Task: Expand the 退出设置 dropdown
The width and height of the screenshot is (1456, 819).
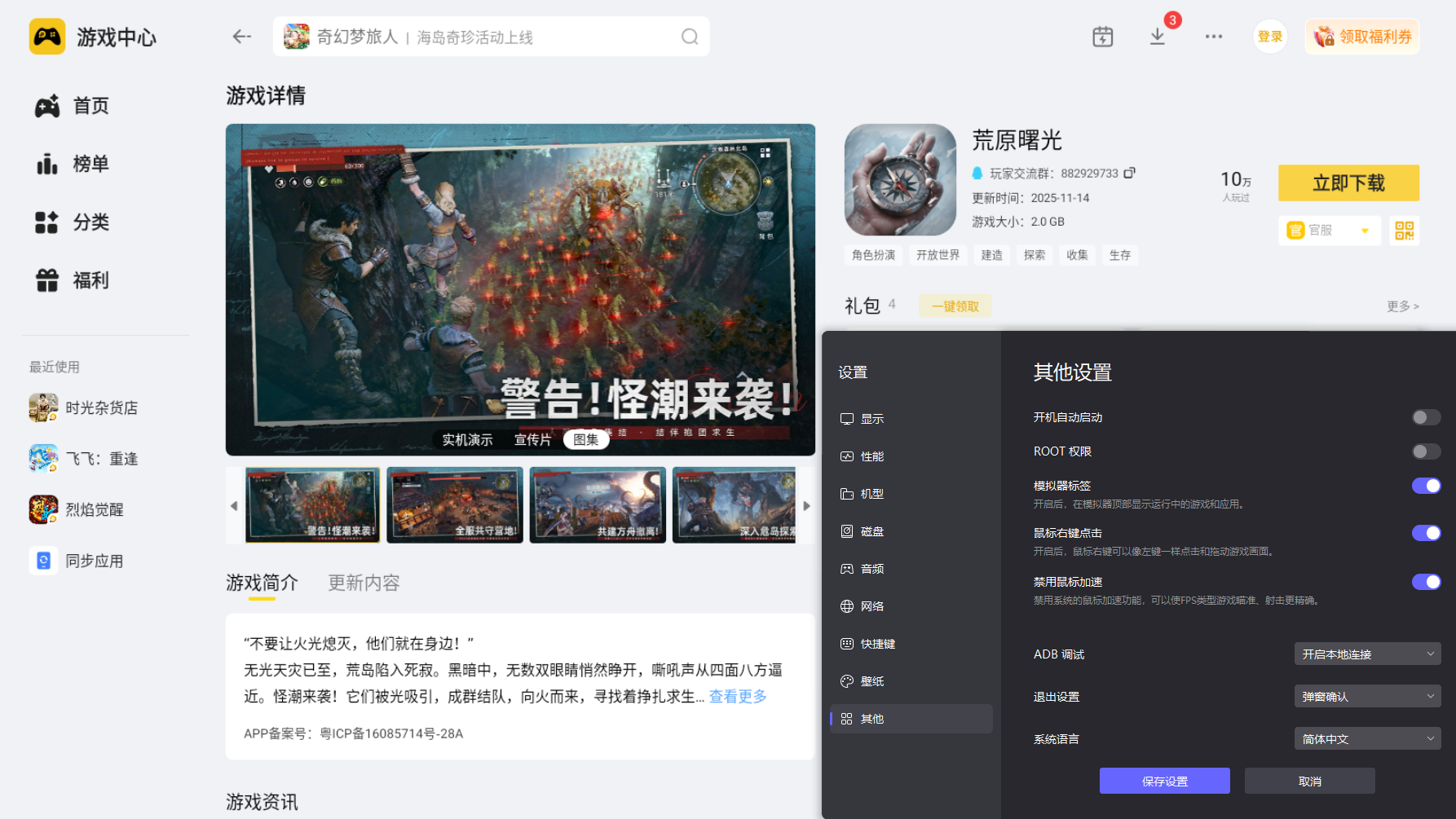Action: [1367, 696]
